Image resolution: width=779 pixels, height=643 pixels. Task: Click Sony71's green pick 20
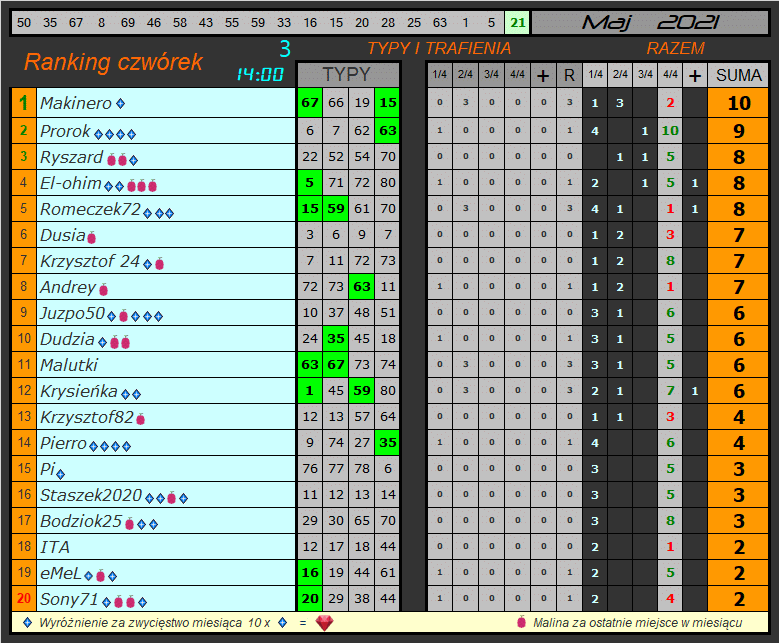coord(310,598)
